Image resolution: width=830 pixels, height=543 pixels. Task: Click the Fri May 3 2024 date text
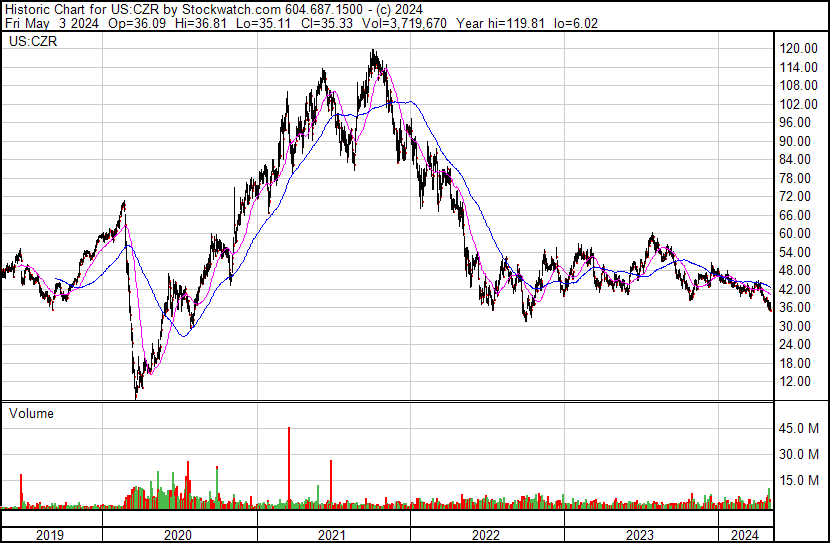click(47, 24)
